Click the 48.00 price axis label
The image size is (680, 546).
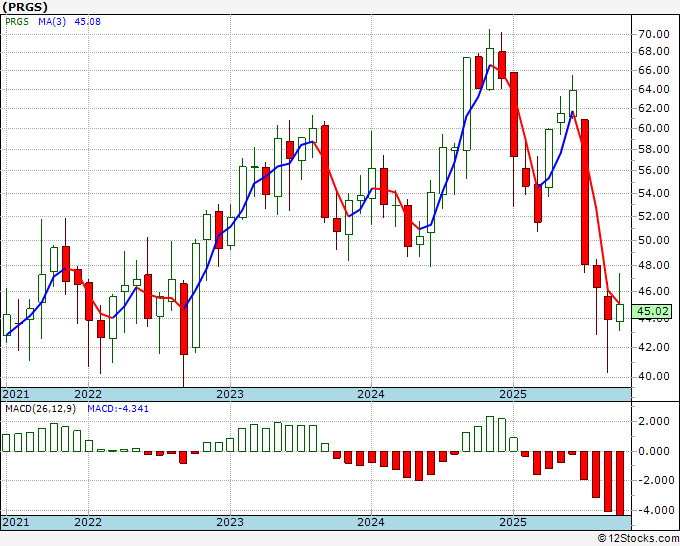pyautogui.click(x=654, y=265)
